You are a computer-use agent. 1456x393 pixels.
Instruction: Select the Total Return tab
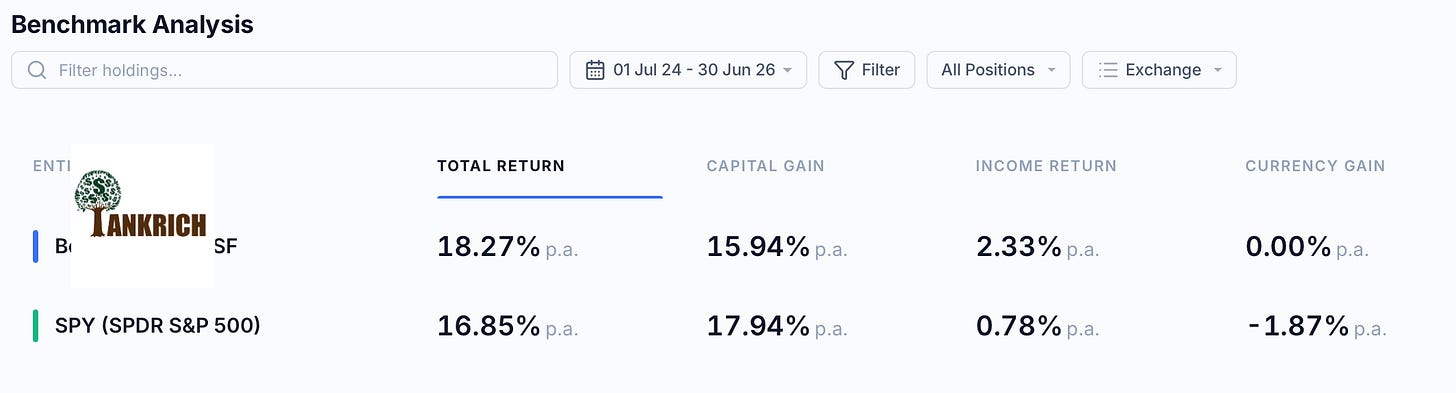[x=501, y=166]
